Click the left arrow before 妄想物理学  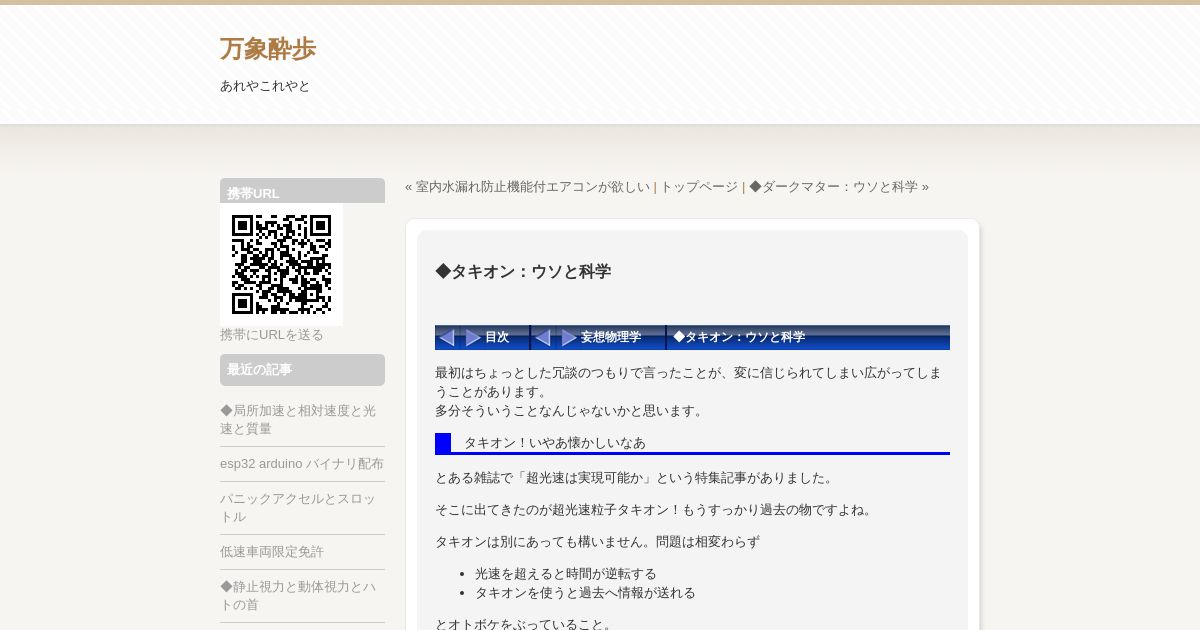[543, 338]
